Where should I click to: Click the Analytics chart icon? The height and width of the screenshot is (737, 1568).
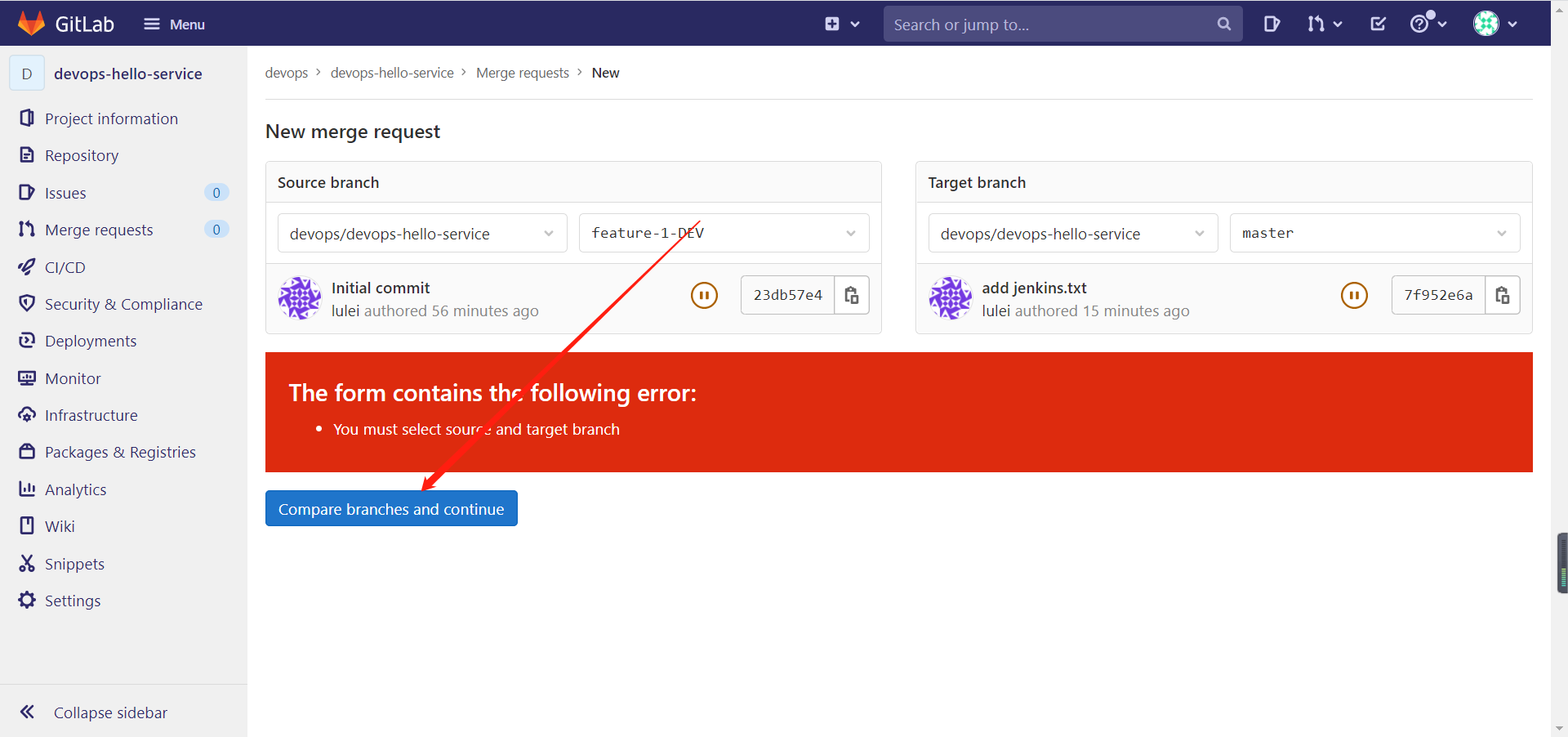27,489
